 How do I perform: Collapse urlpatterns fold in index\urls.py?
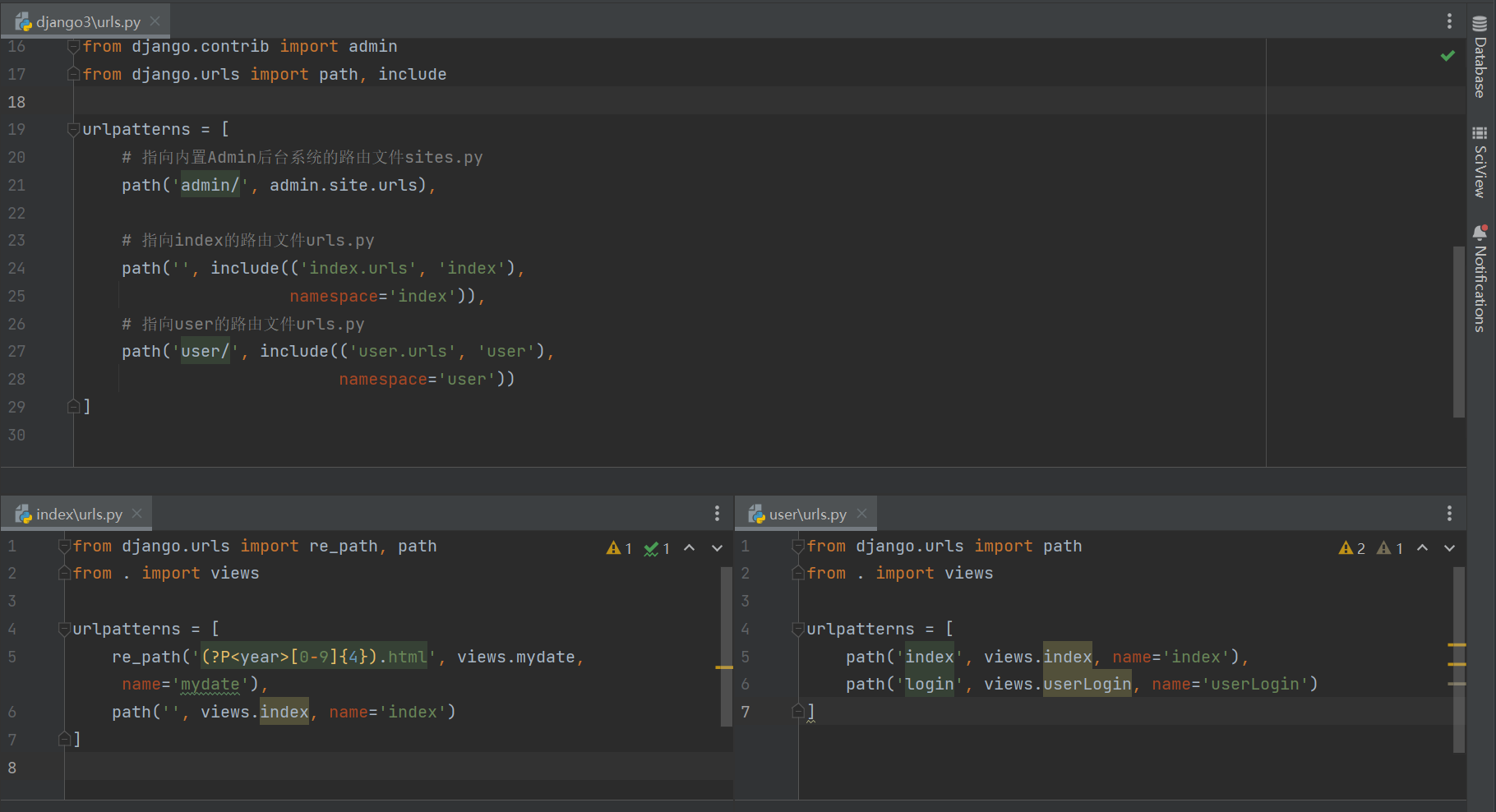64,629
